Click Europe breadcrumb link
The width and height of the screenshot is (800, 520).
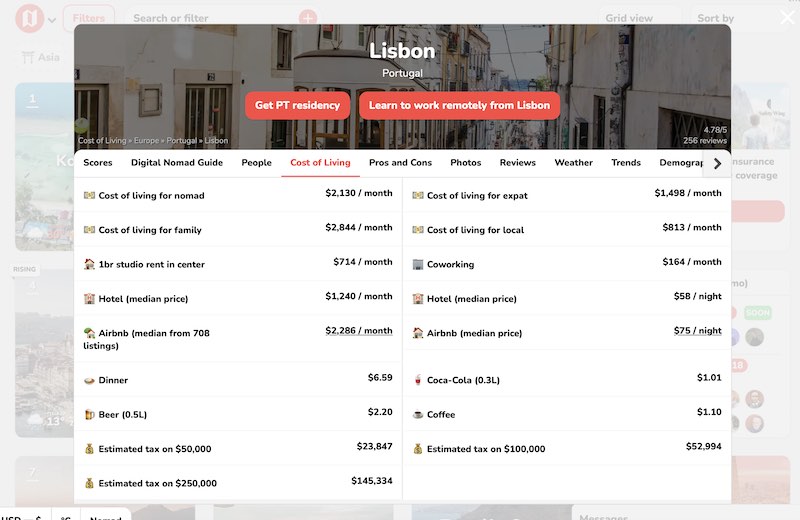coord(146,141)
